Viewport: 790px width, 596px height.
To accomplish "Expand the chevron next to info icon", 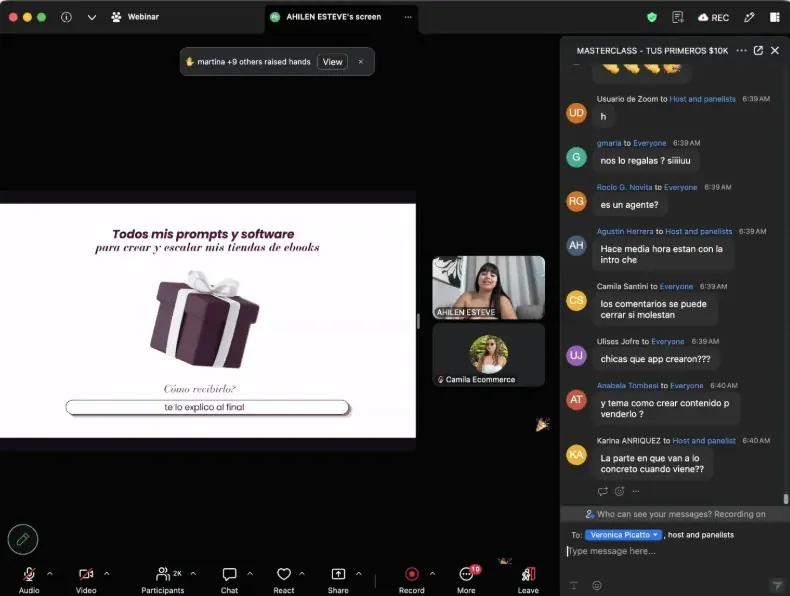I will point(92,17).
